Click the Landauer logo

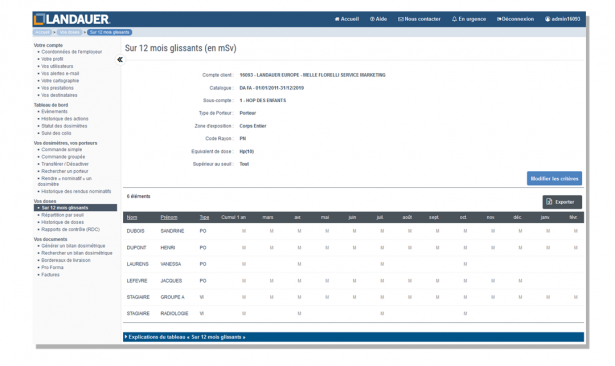(x=72, y=19)
